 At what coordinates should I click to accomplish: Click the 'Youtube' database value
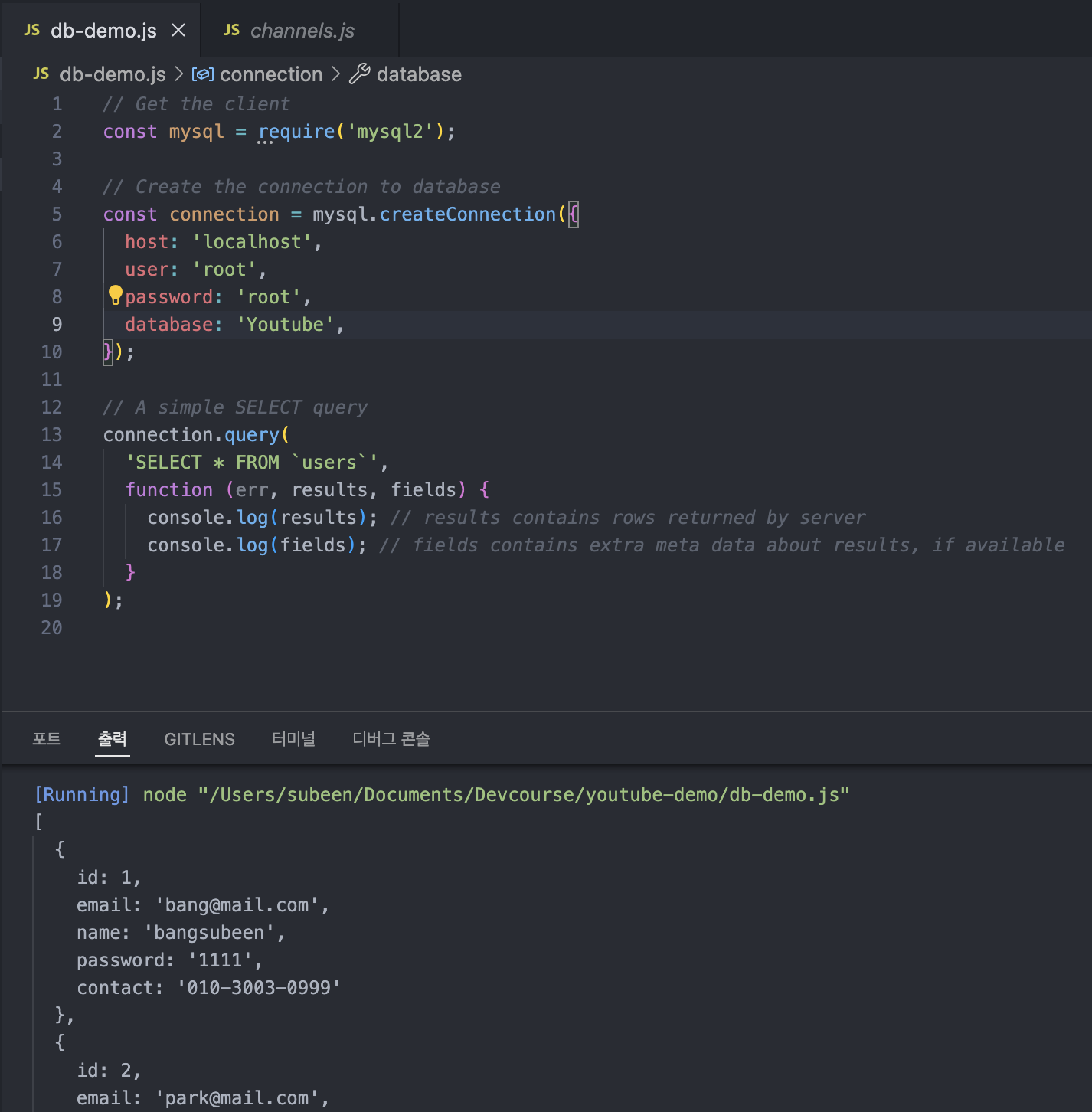(285, 325)
